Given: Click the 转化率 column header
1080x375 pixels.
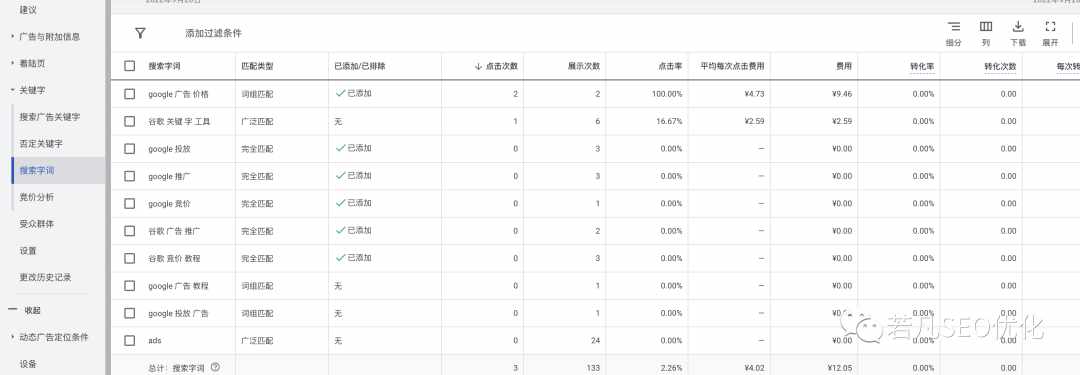Looking at the screenshot, I should click(922, 67).
